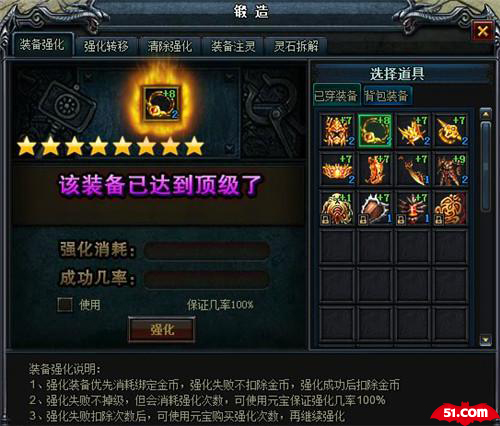Click the 强化 enhance button
This screenshot has width=500, height=426.
(x=162, y=330)
